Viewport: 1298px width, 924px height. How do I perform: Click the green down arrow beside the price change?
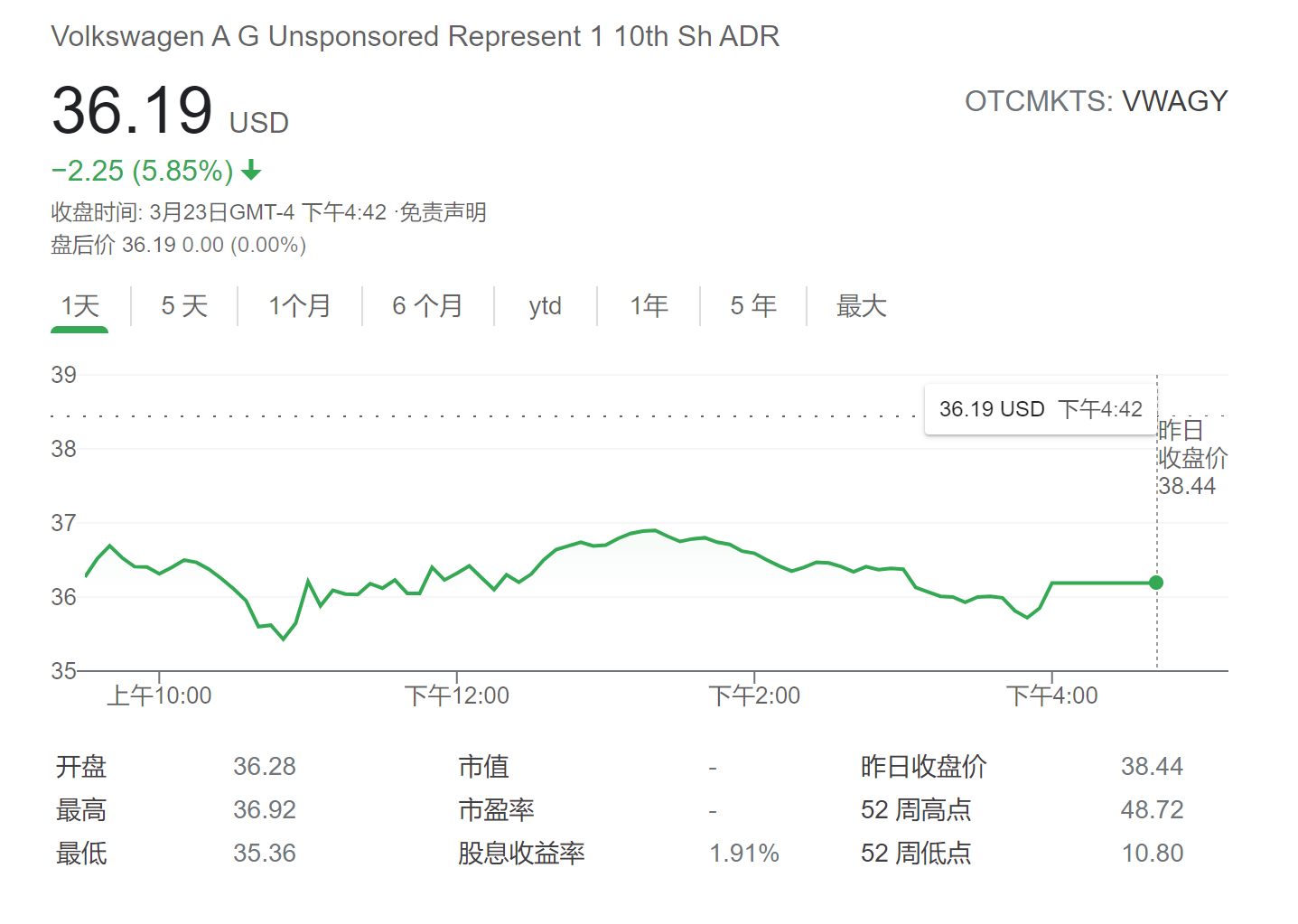point(252,170)
